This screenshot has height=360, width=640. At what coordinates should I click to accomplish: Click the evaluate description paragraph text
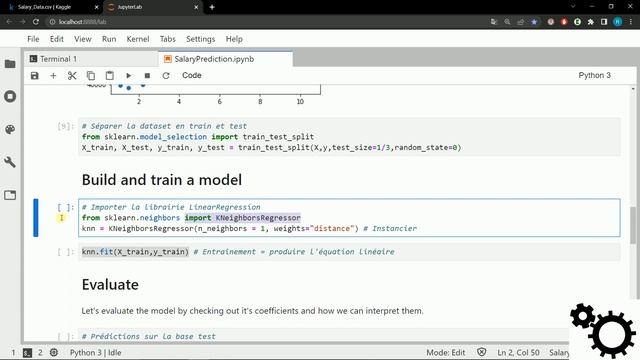252,311
